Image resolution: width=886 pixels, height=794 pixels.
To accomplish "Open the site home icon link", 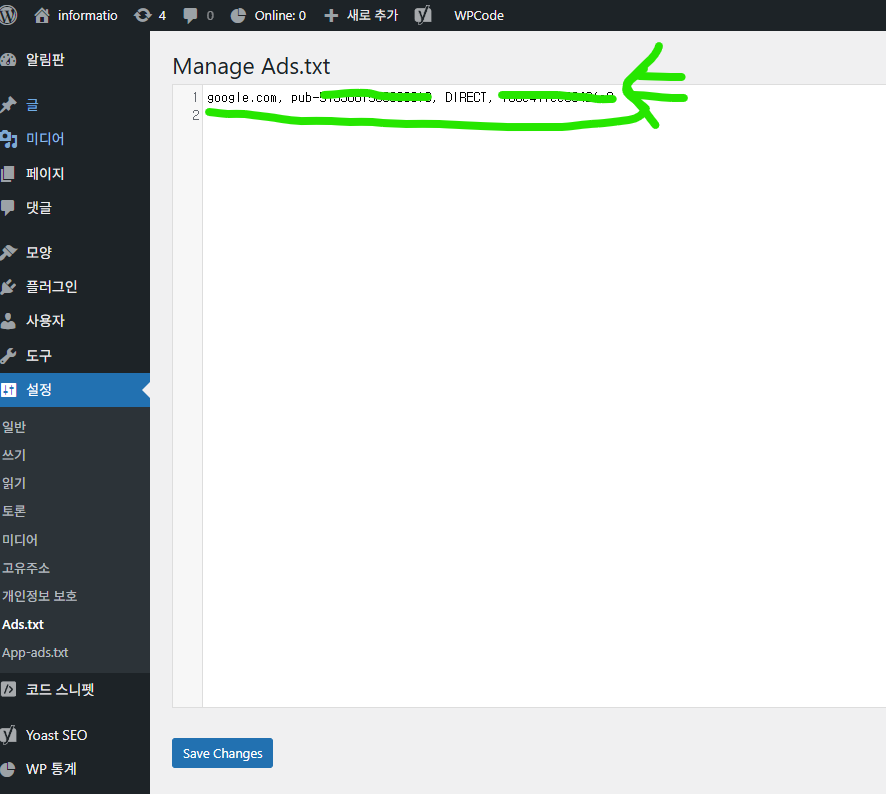I will point(41,15).
